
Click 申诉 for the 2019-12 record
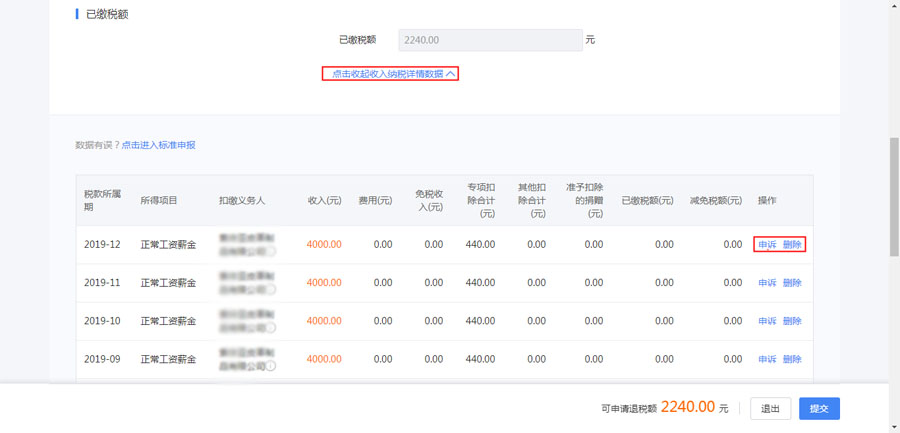(x=767, y=245)
